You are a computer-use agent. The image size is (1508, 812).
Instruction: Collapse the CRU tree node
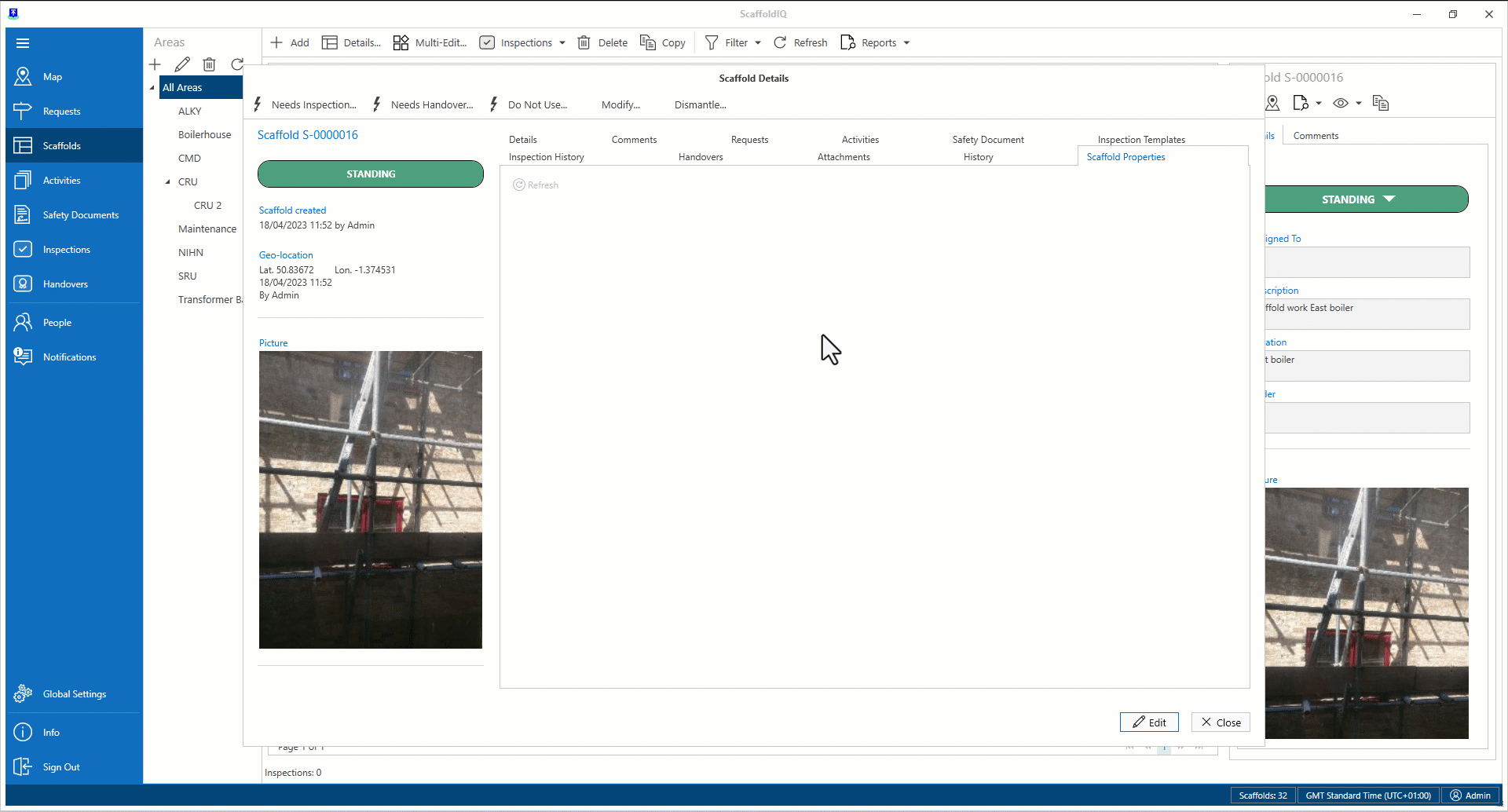point(167,182)
